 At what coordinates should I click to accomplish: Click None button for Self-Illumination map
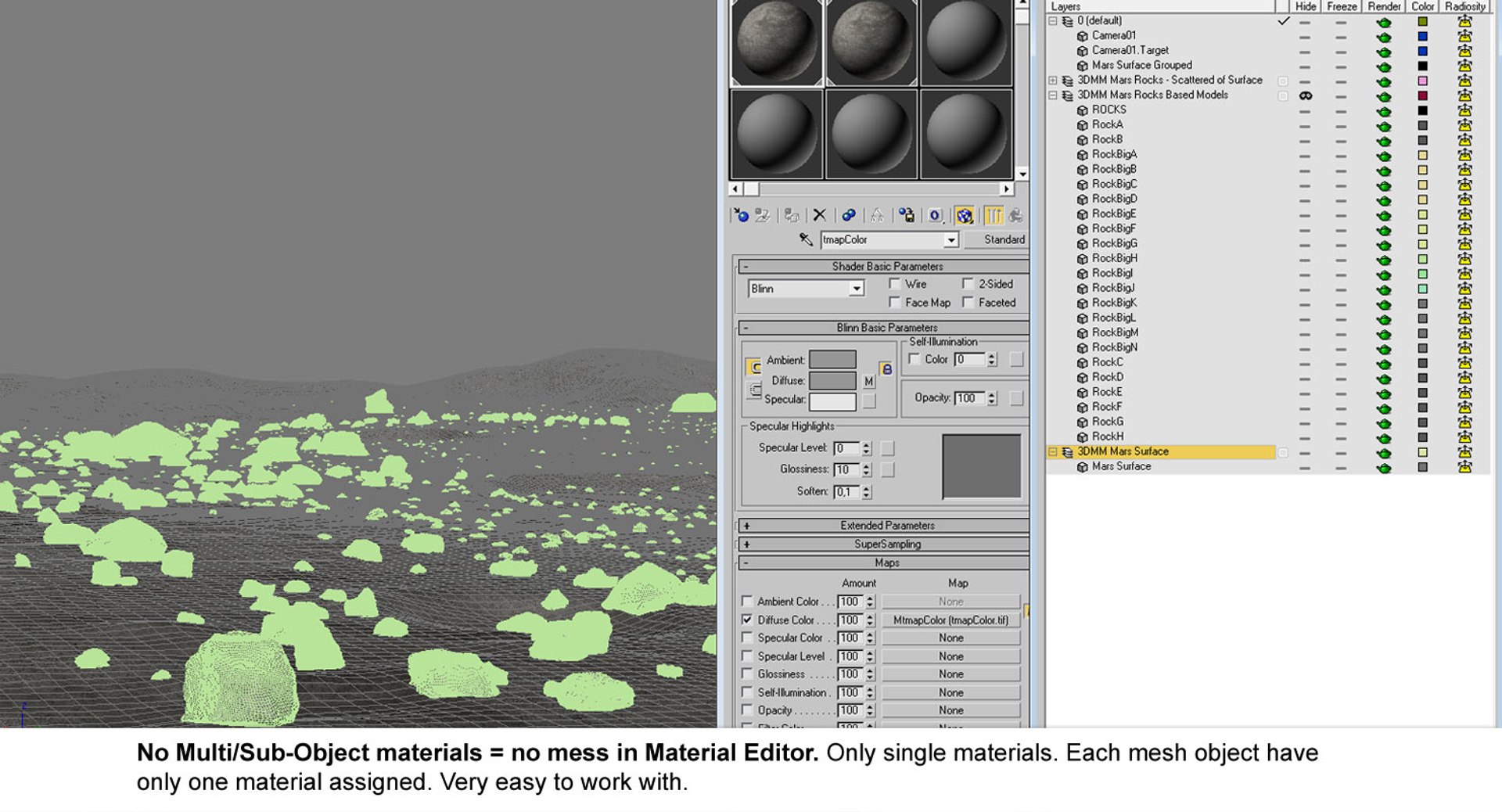coord(951,692)
